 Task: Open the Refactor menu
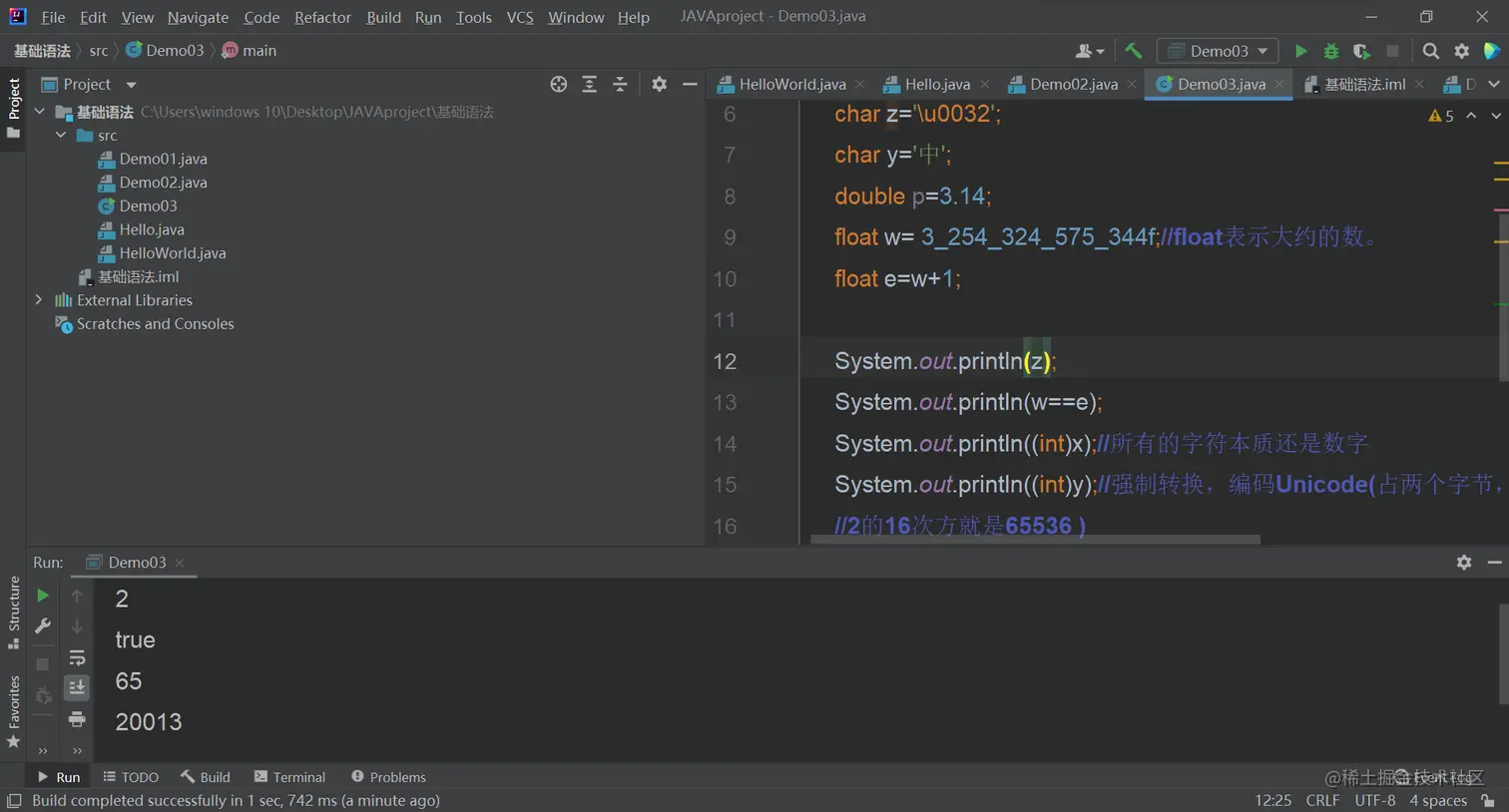click(x=322, y=17)
